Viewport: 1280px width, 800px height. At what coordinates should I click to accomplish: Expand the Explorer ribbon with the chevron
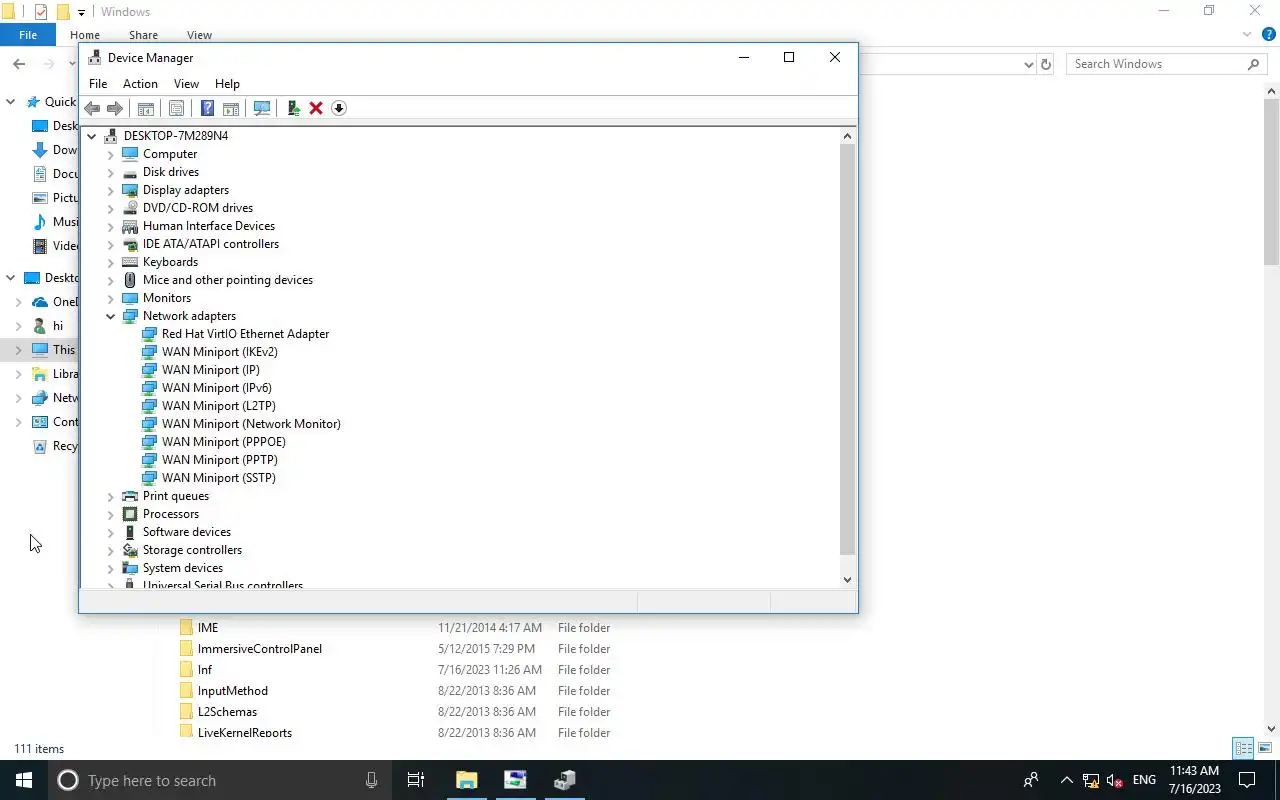click(x=1247, y=35)
